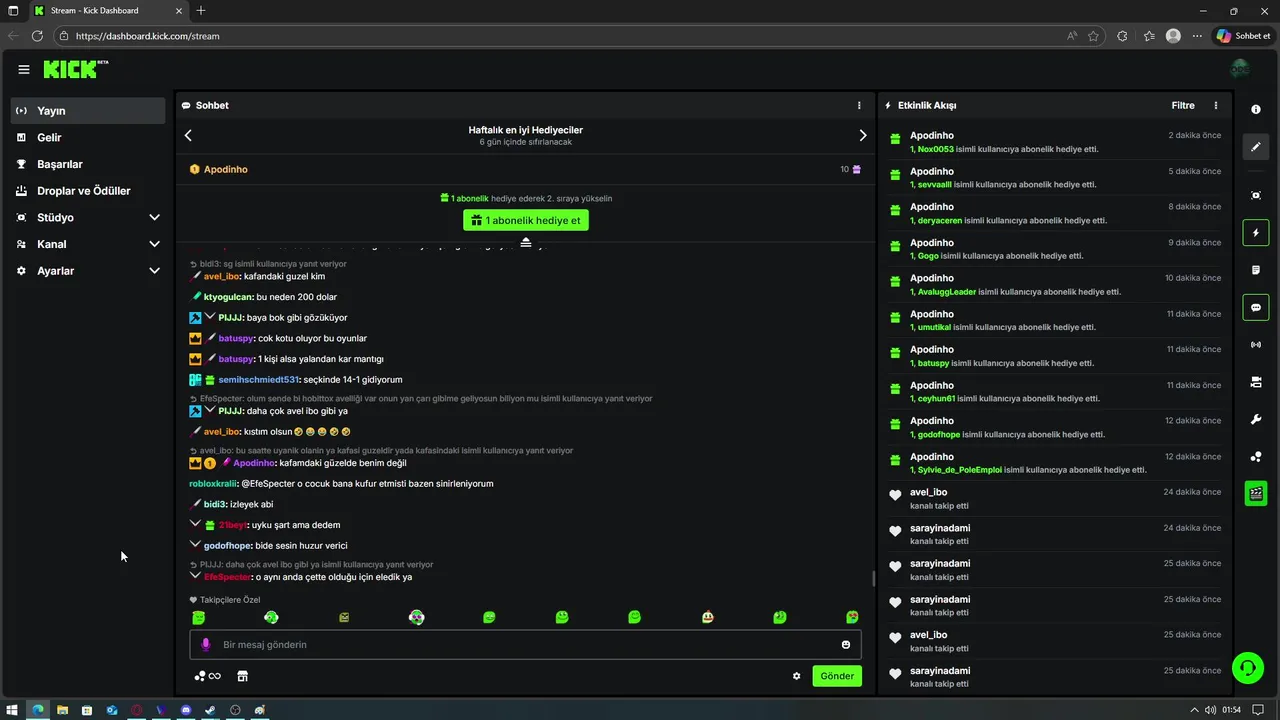Refresh the page with the browser reload button
This screenshot has width=1280, height=720.
tap(37, 36)
